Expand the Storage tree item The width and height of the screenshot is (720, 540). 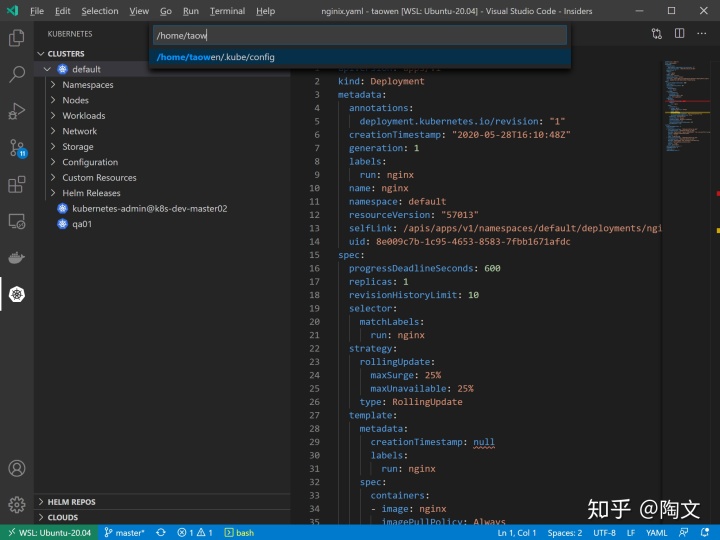point(53,146)
